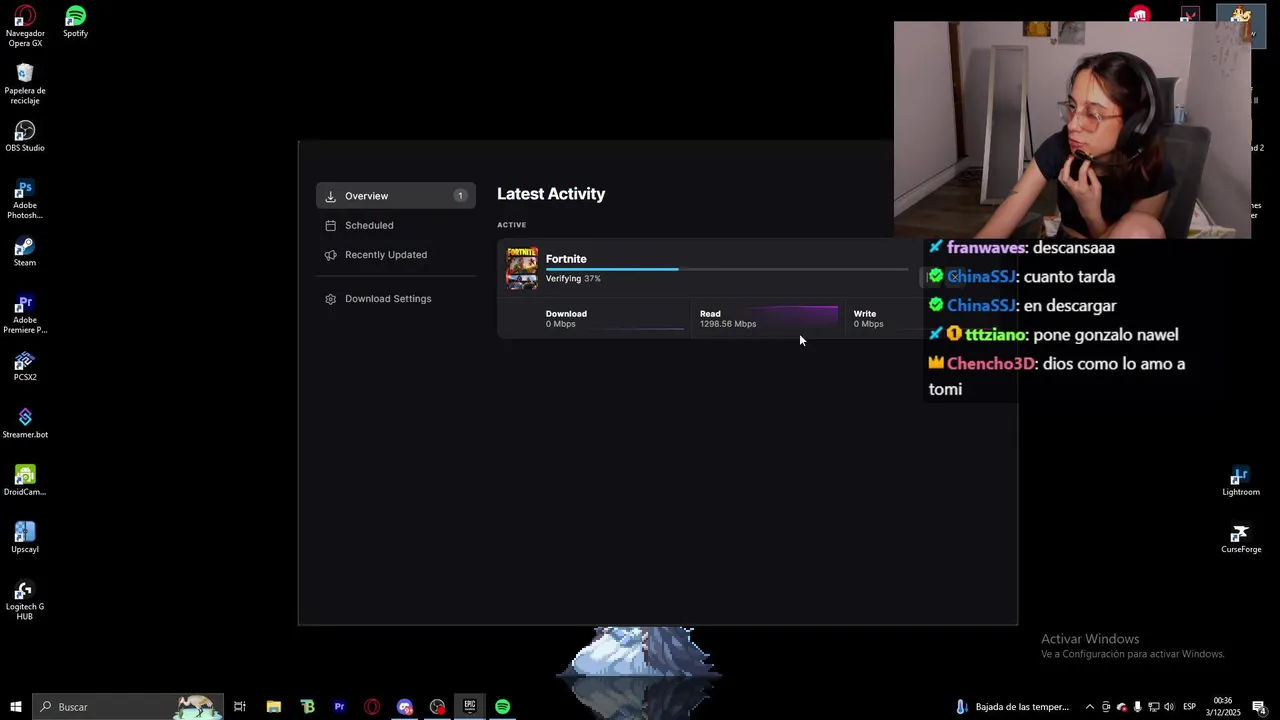The width and height of the screenshot is (1280, 720).
Task: Click the Meet Now camera tray icon
Action: click(1106, 707)
